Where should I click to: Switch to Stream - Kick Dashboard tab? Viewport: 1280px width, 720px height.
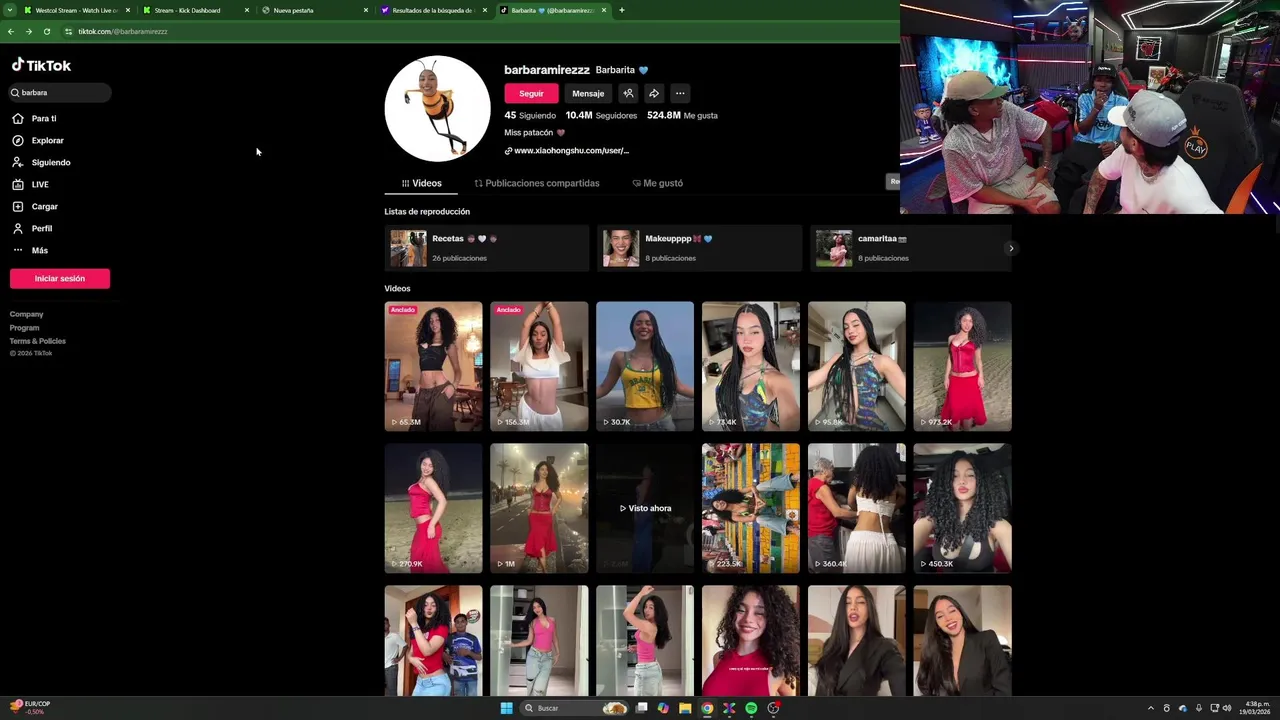coord(187,10)
